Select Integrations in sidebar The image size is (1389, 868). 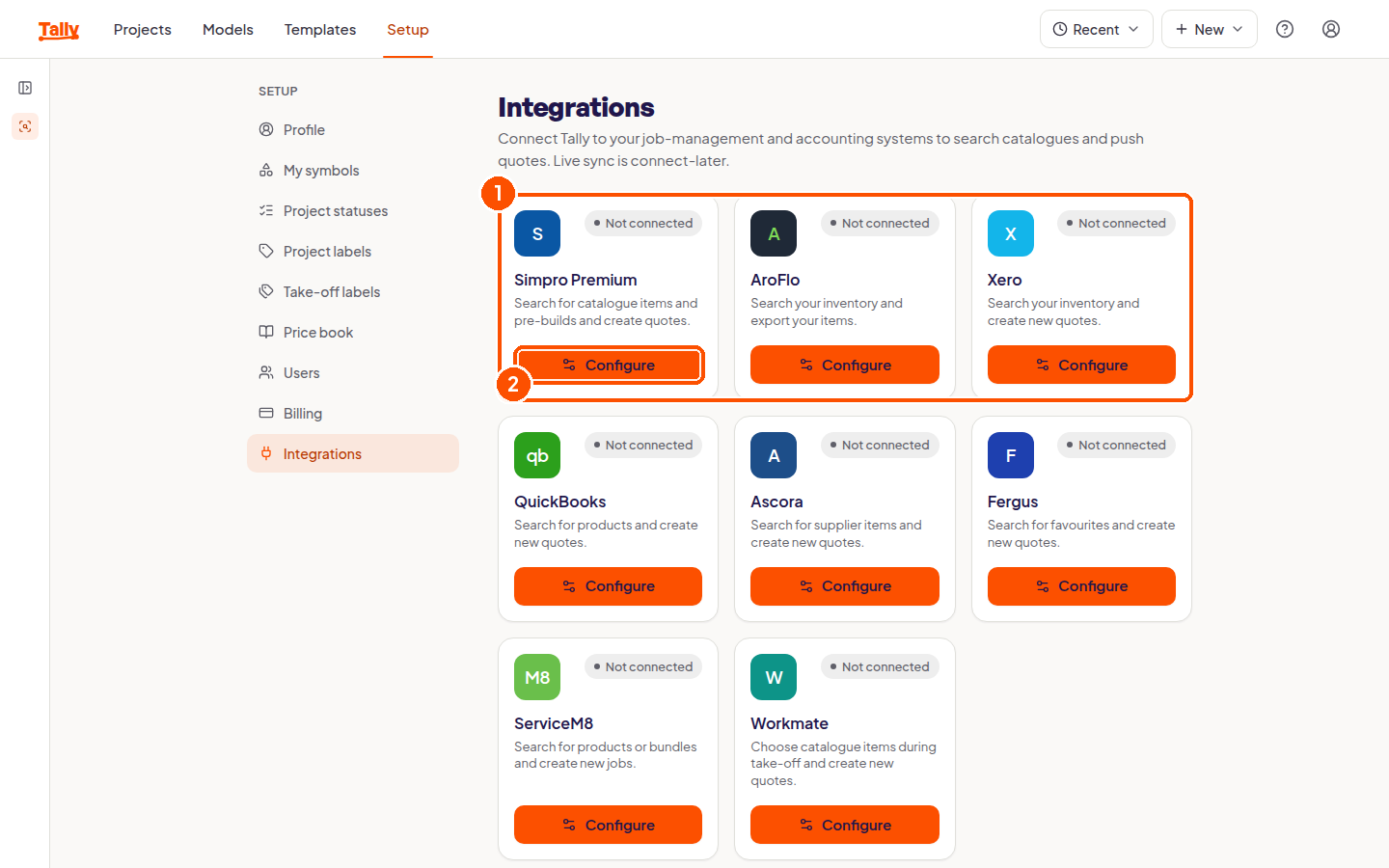[x=353, y=453]
